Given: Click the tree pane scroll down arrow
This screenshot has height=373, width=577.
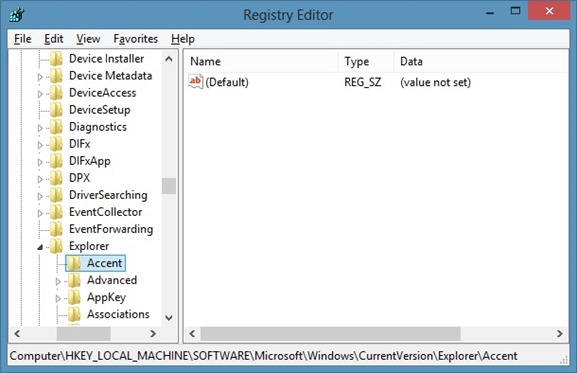Looking at the screenshot, I should (x=169, y=318).
